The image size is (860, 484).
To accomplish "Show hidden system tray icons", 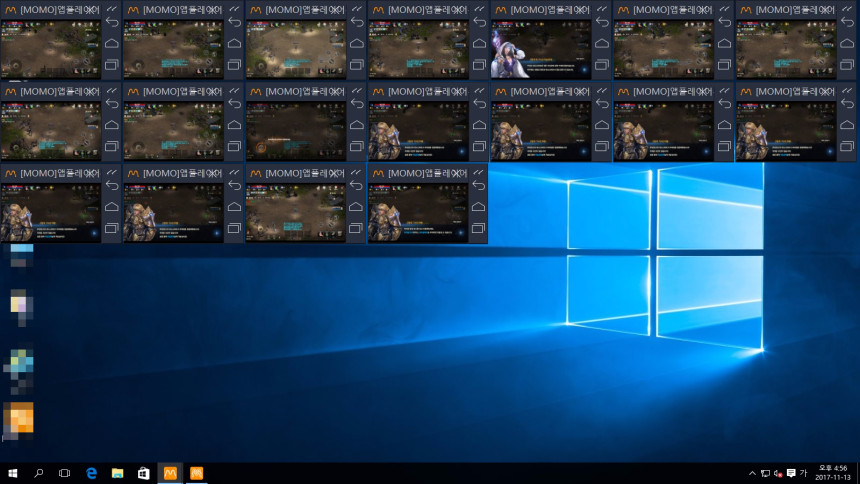I will click(752, 473).
